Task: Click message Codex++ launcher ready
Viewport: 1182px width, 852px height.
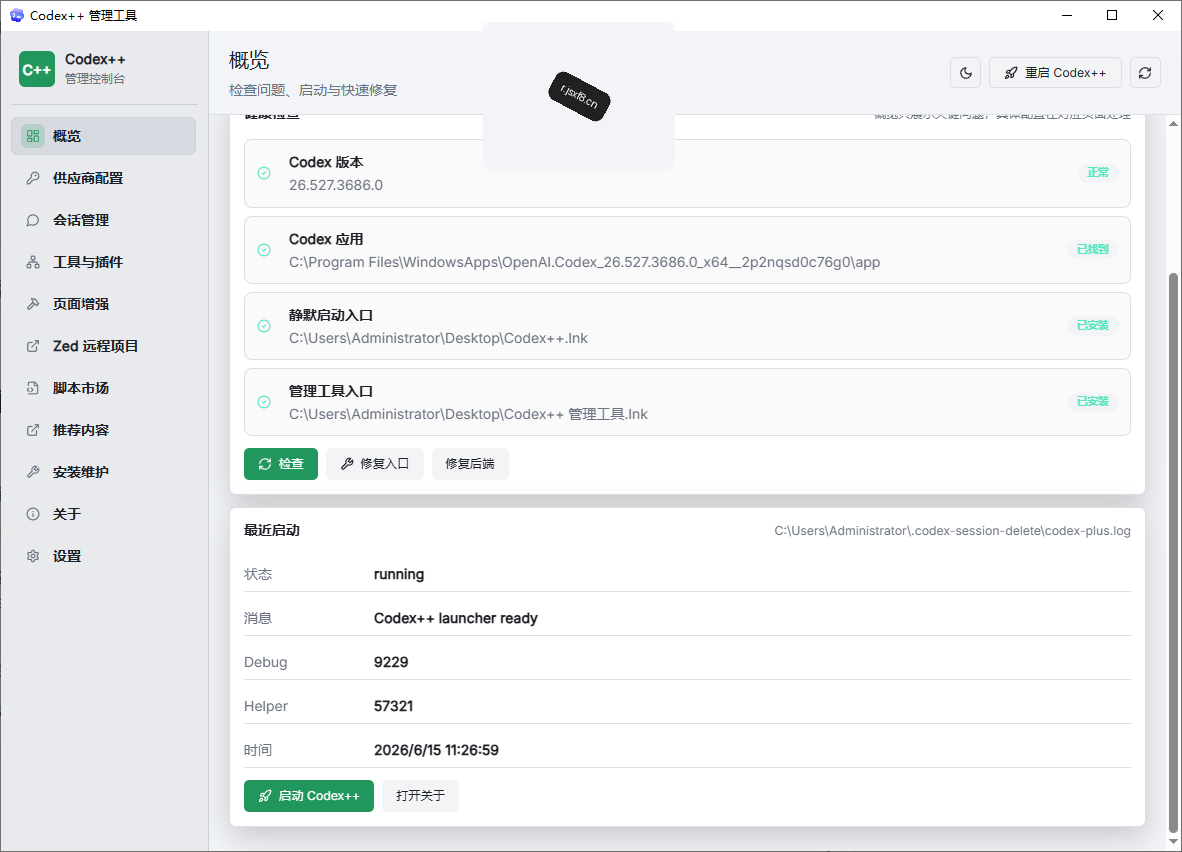Action: pos(455,618)
